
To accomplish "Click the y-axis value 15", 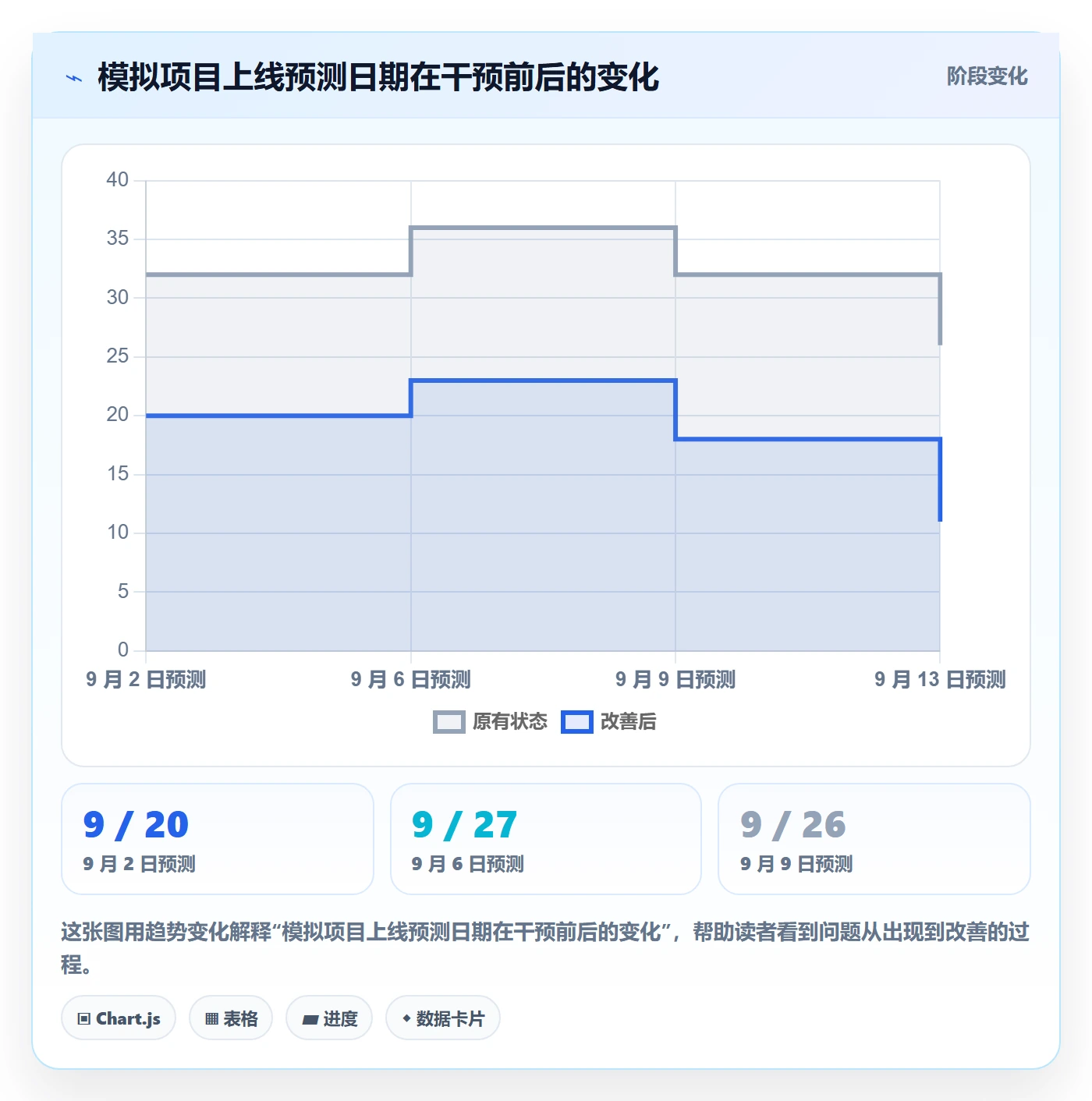I will coord(118,474).
